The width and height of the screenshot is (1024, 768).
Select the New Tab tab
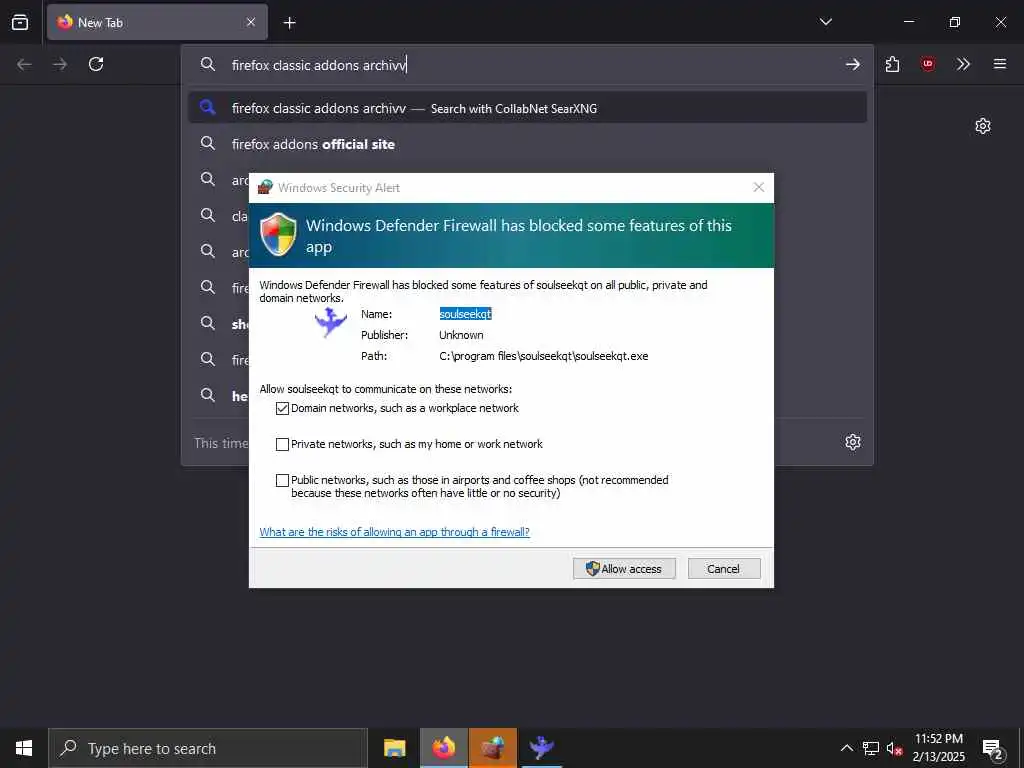[157, 22]
